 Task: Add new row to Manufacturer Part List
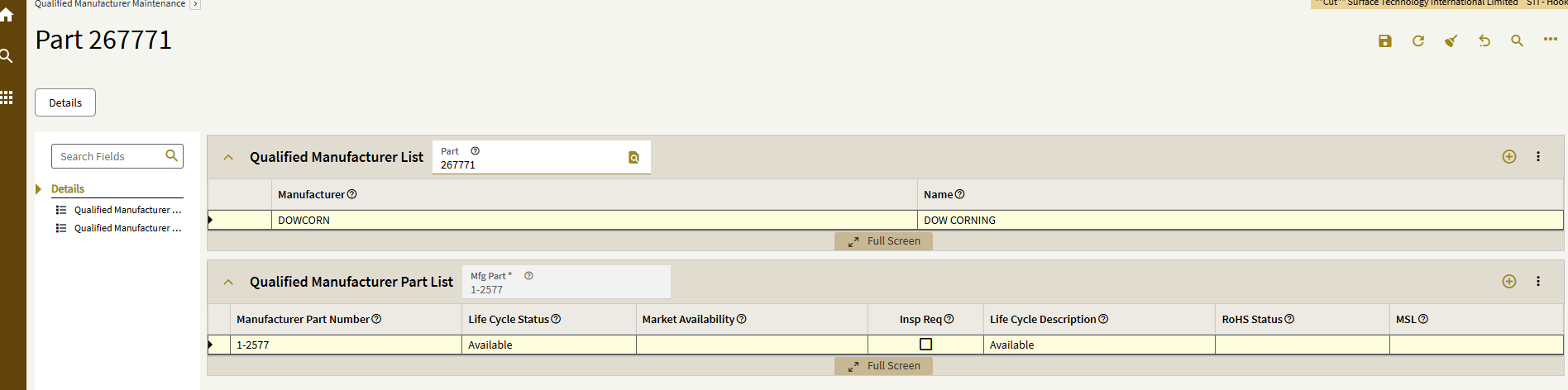(x=1509, y=282)
